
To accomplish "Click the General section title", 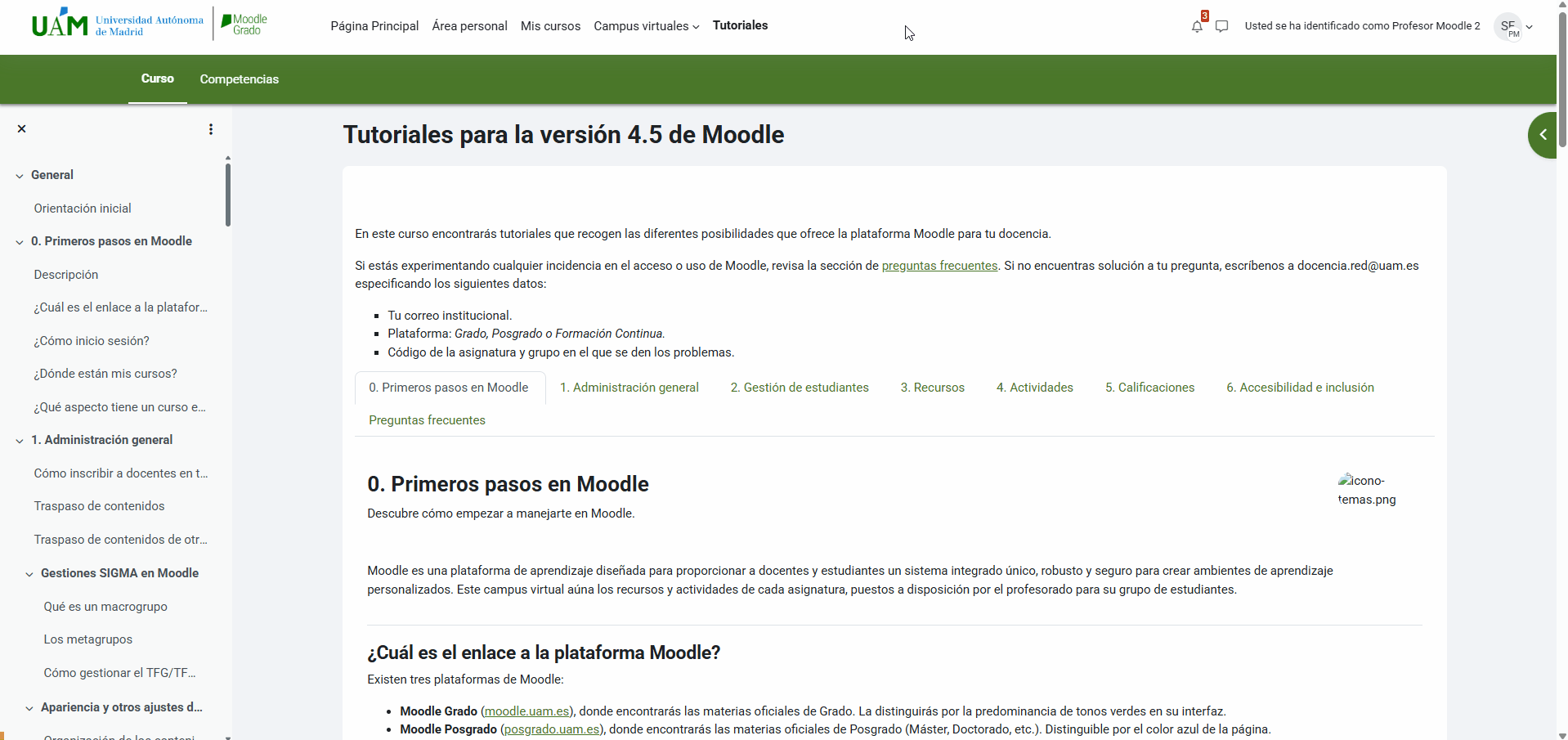I will pyautogui.click(x=52, y=175).
